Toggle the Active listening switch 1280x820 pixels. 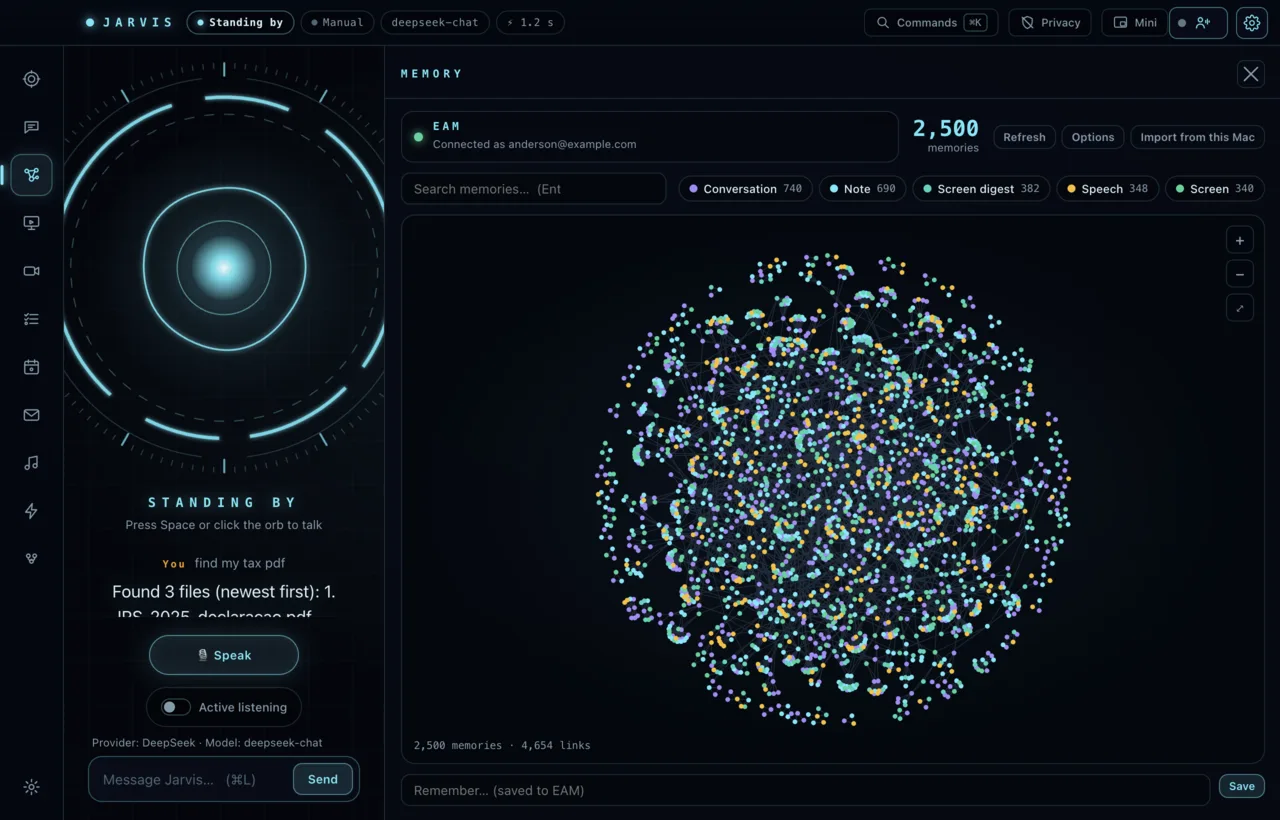[x=176, y=707]
